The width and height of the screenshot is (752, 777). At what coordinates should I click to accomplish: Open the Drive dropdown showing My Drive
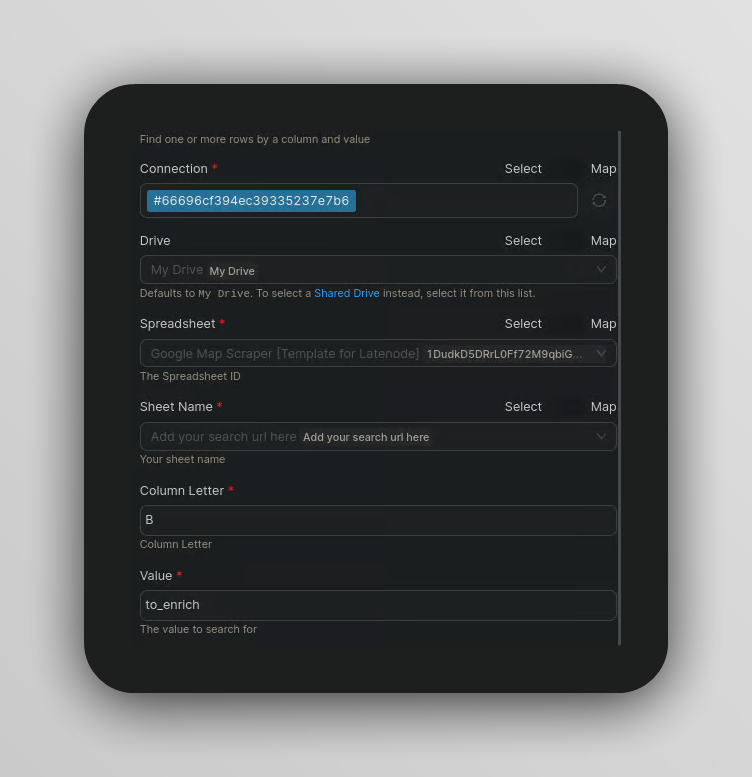(x=378, y=270)
